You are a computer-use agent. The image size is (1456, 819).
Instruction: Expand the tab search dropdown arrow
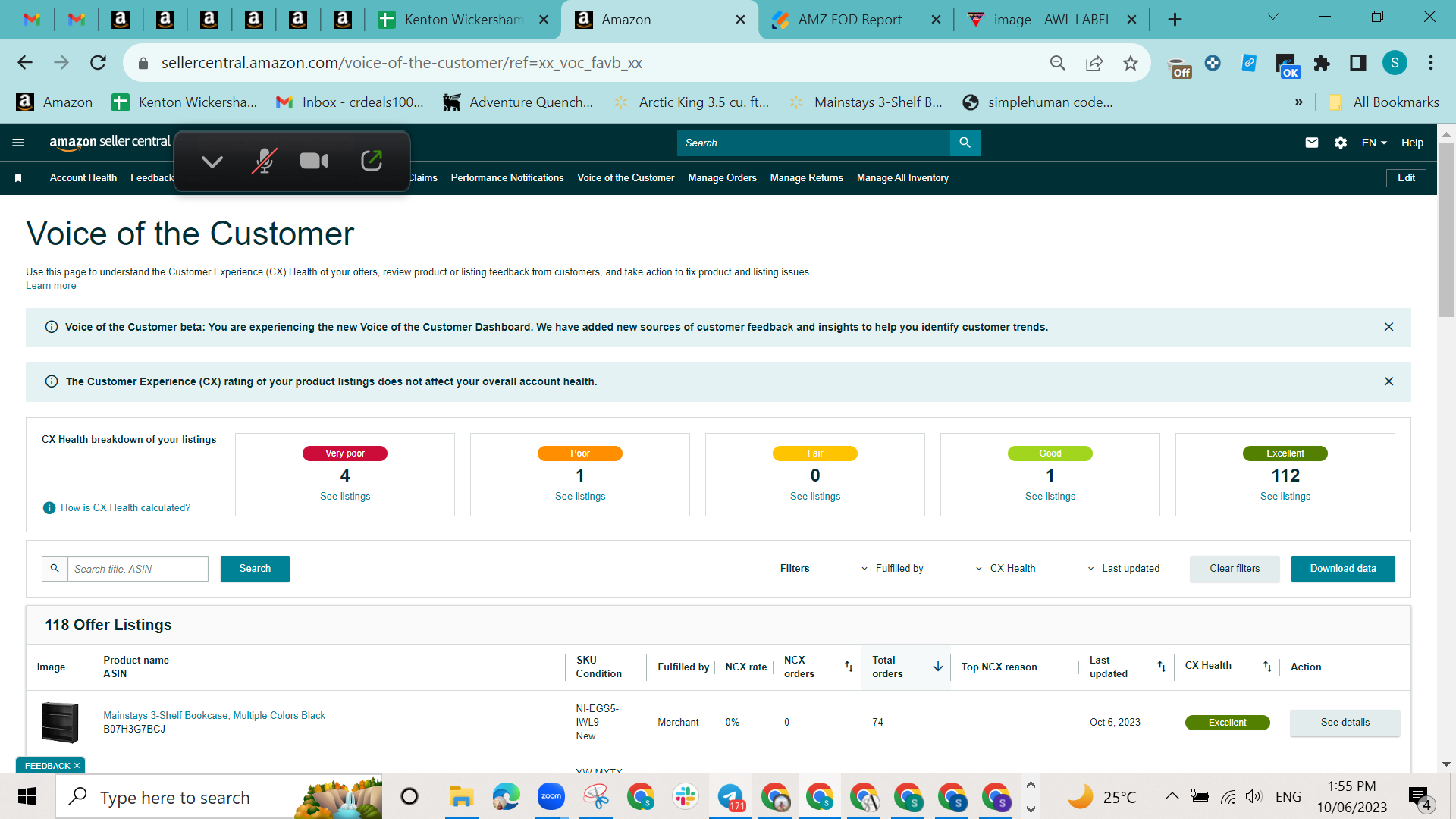point(1273,17)
